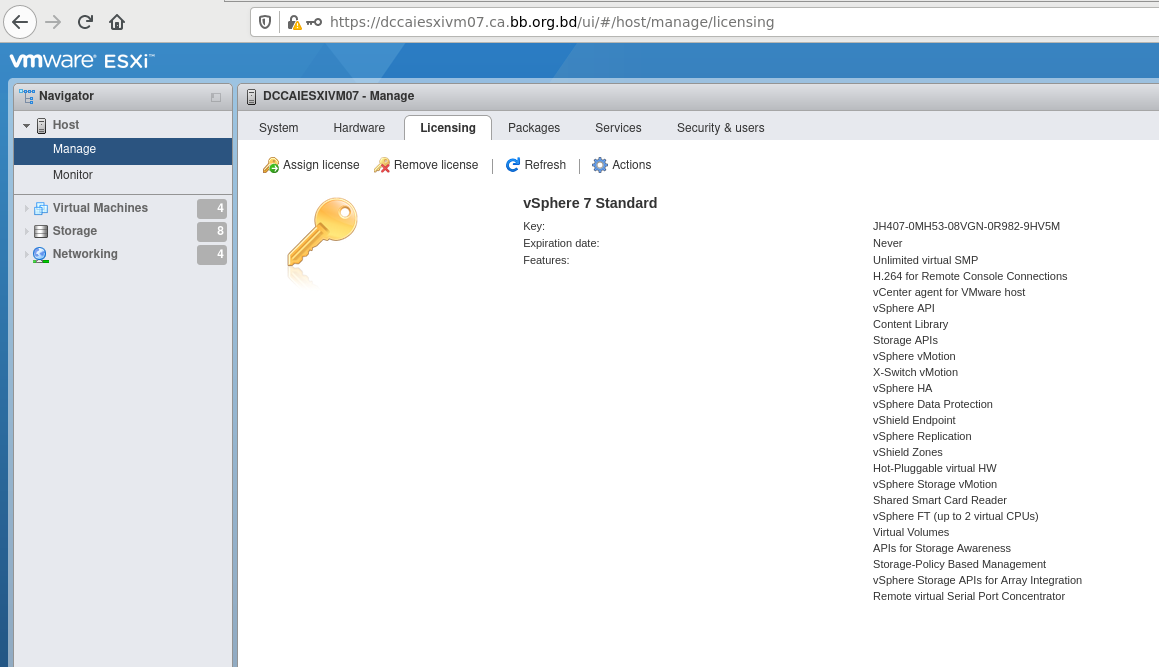
Task: Collapse the Host tree node arrow
Action: (x=27, y=126)
